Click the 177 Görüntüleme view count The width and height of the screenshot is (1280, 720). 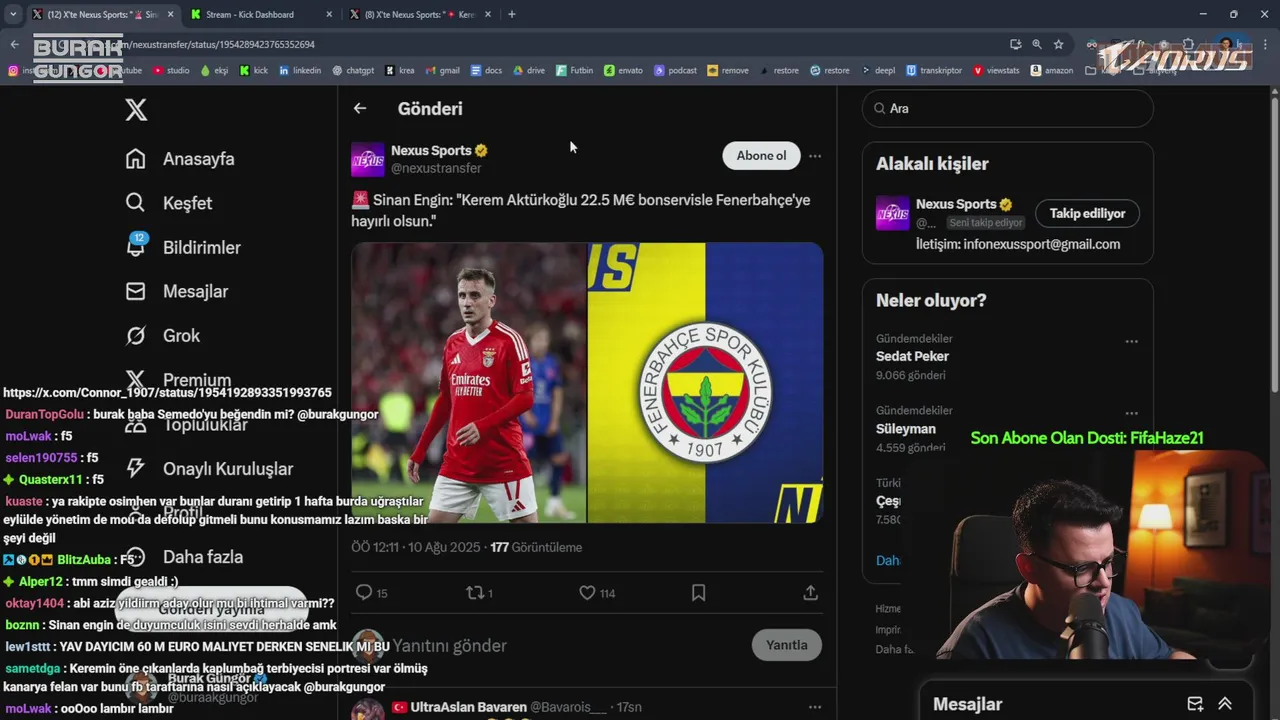[536, 547]
